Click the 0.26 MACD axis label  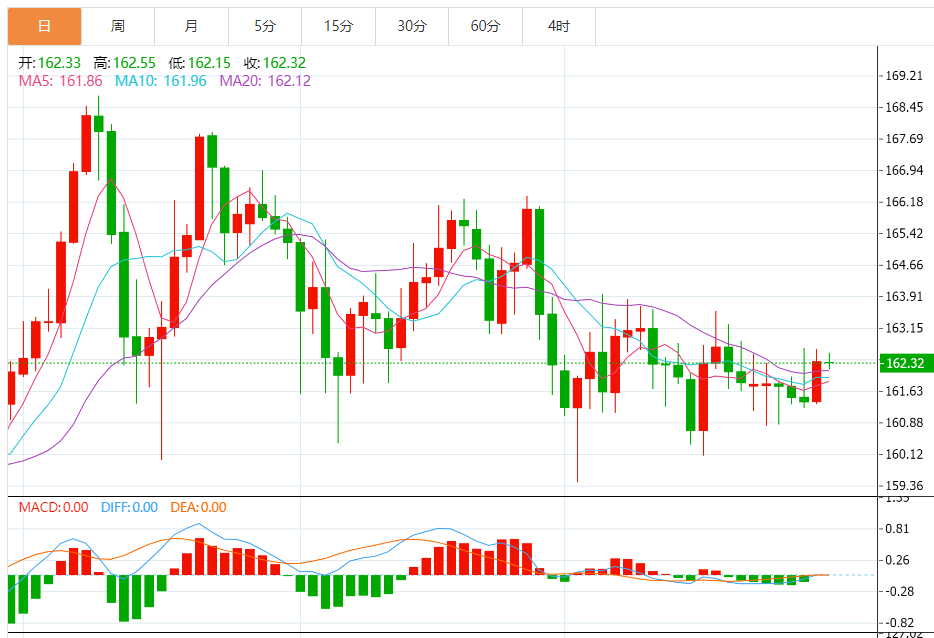pos(898,561)
